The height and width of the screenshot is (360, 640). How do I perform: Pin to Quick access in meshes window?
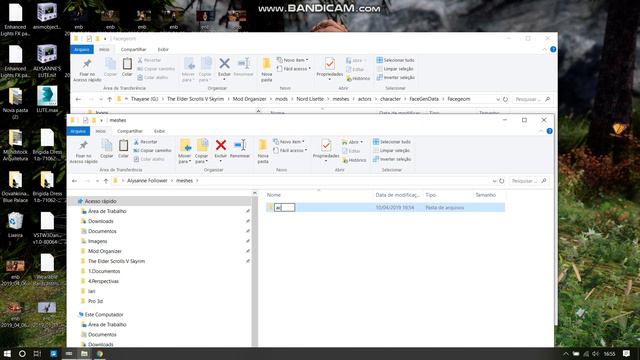[83, 151]
